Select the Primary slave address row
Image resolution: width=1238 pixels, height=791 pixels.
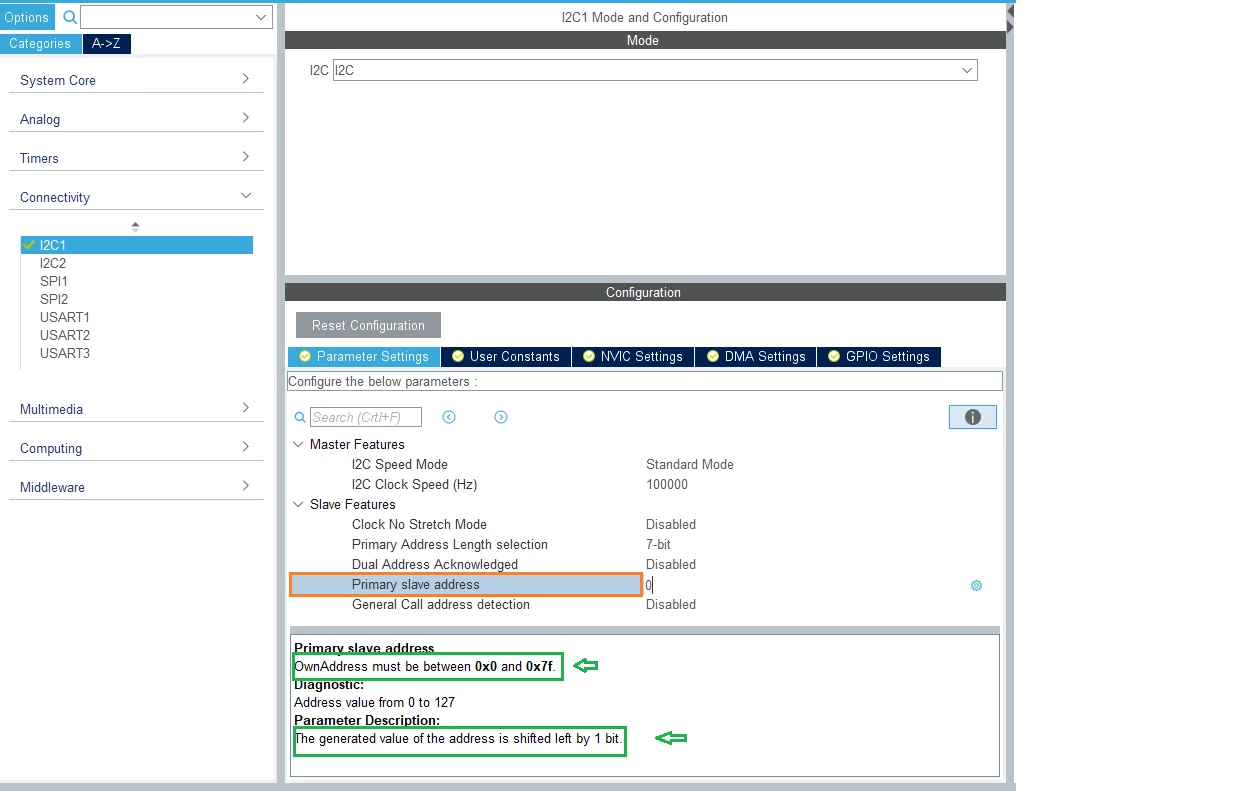(x=466, y=585)
